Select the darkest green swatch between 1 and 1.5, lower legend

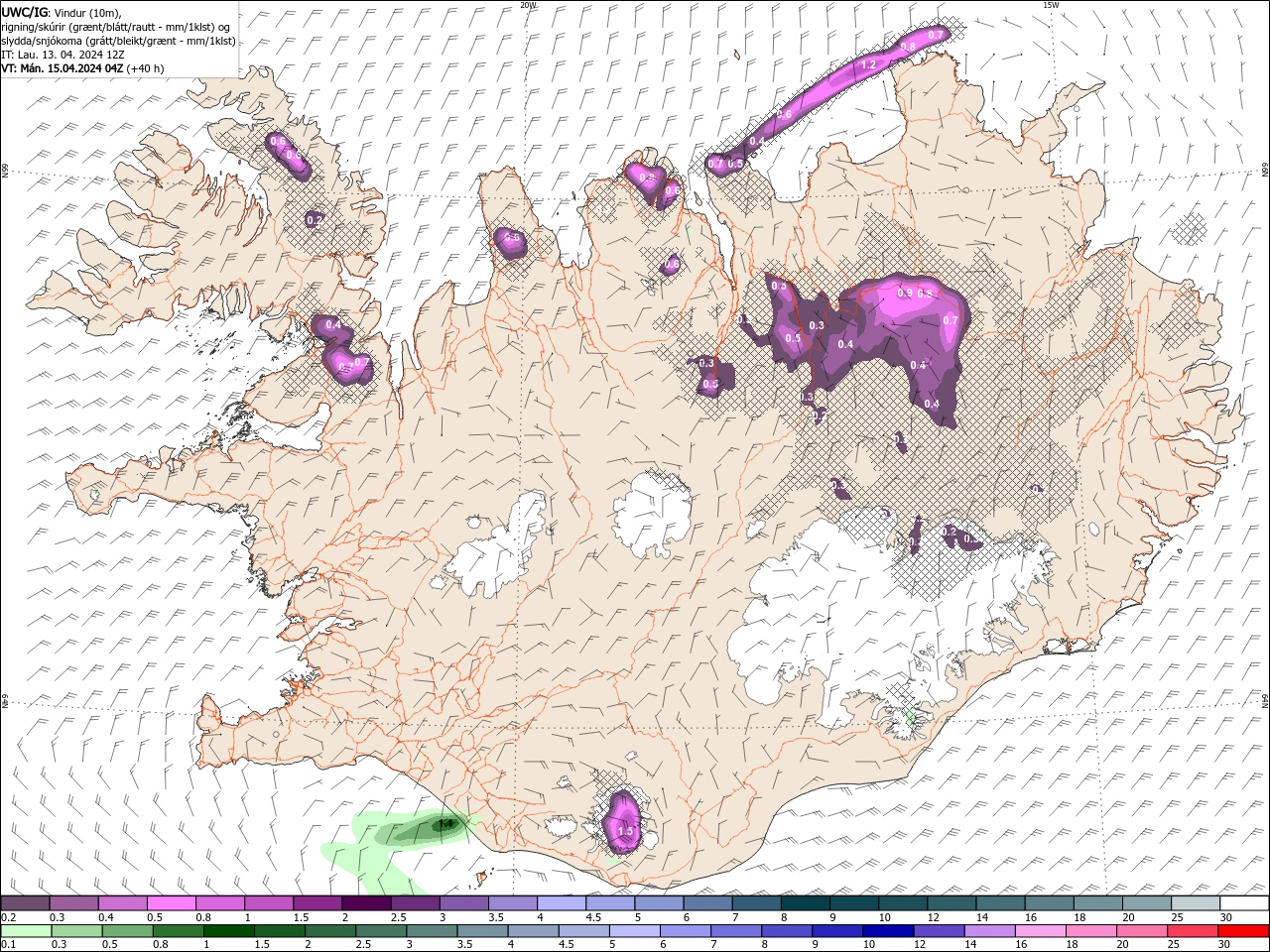(228, 931)
